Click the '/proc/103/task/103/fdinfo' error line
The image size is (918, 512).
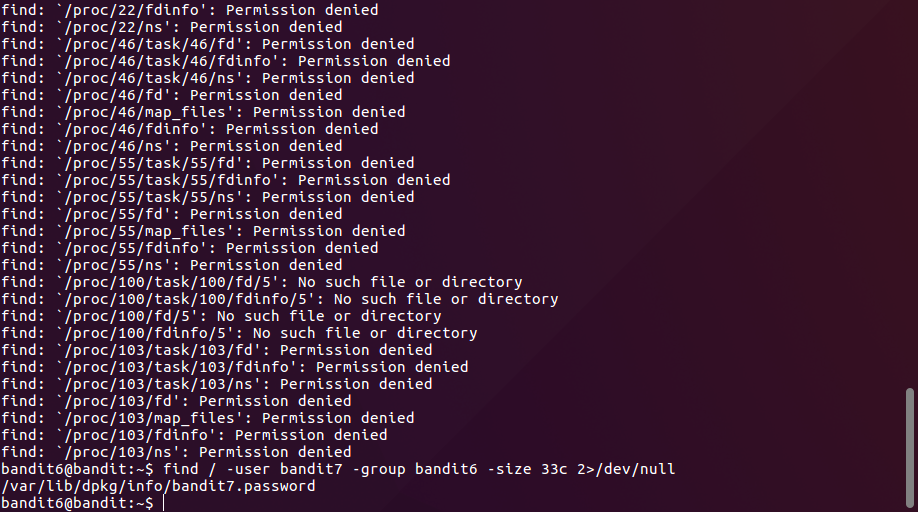[x=235, y=367]
